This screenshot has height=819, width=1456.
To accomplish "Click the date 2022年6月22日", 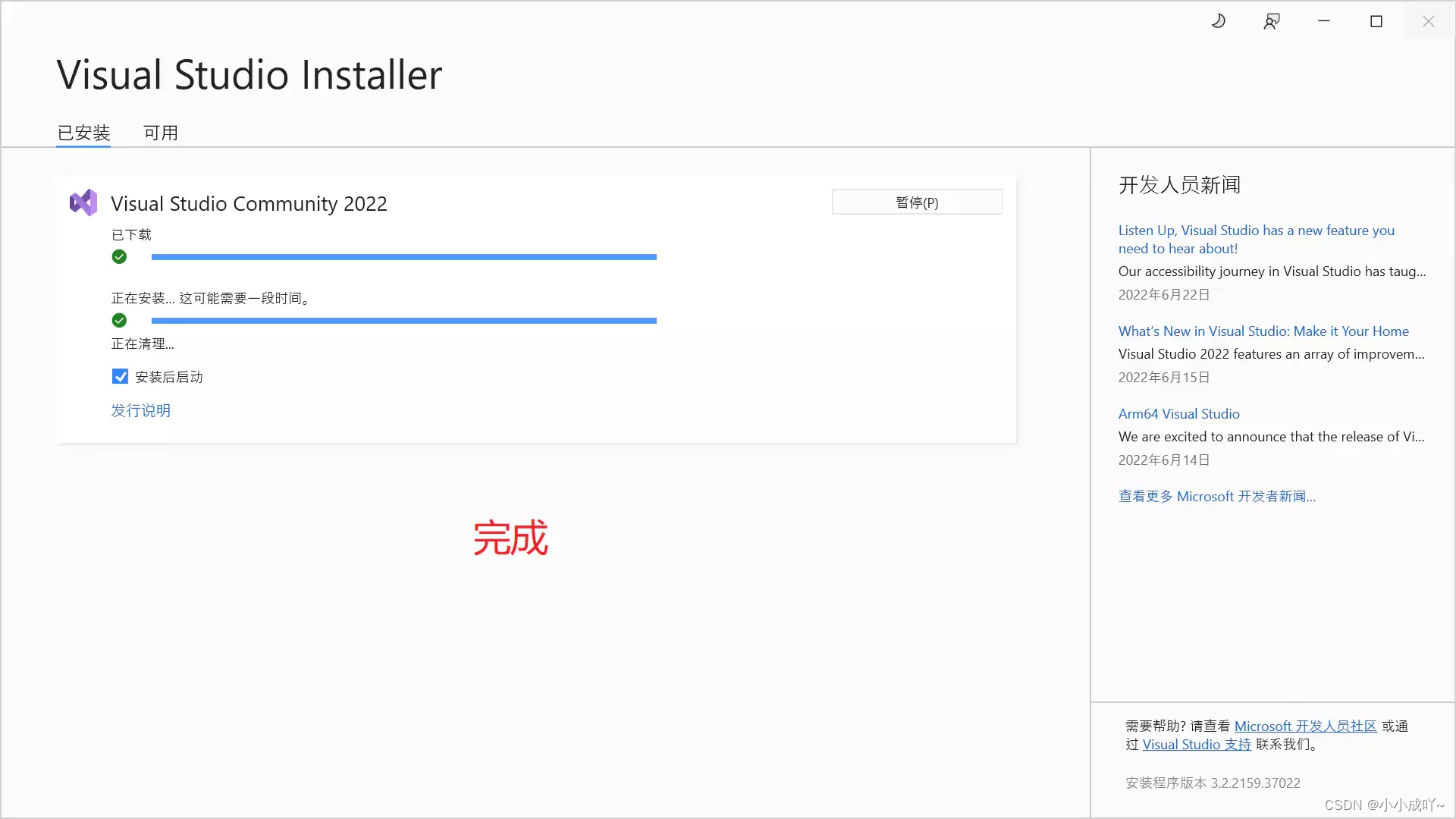I will 1164,294.
